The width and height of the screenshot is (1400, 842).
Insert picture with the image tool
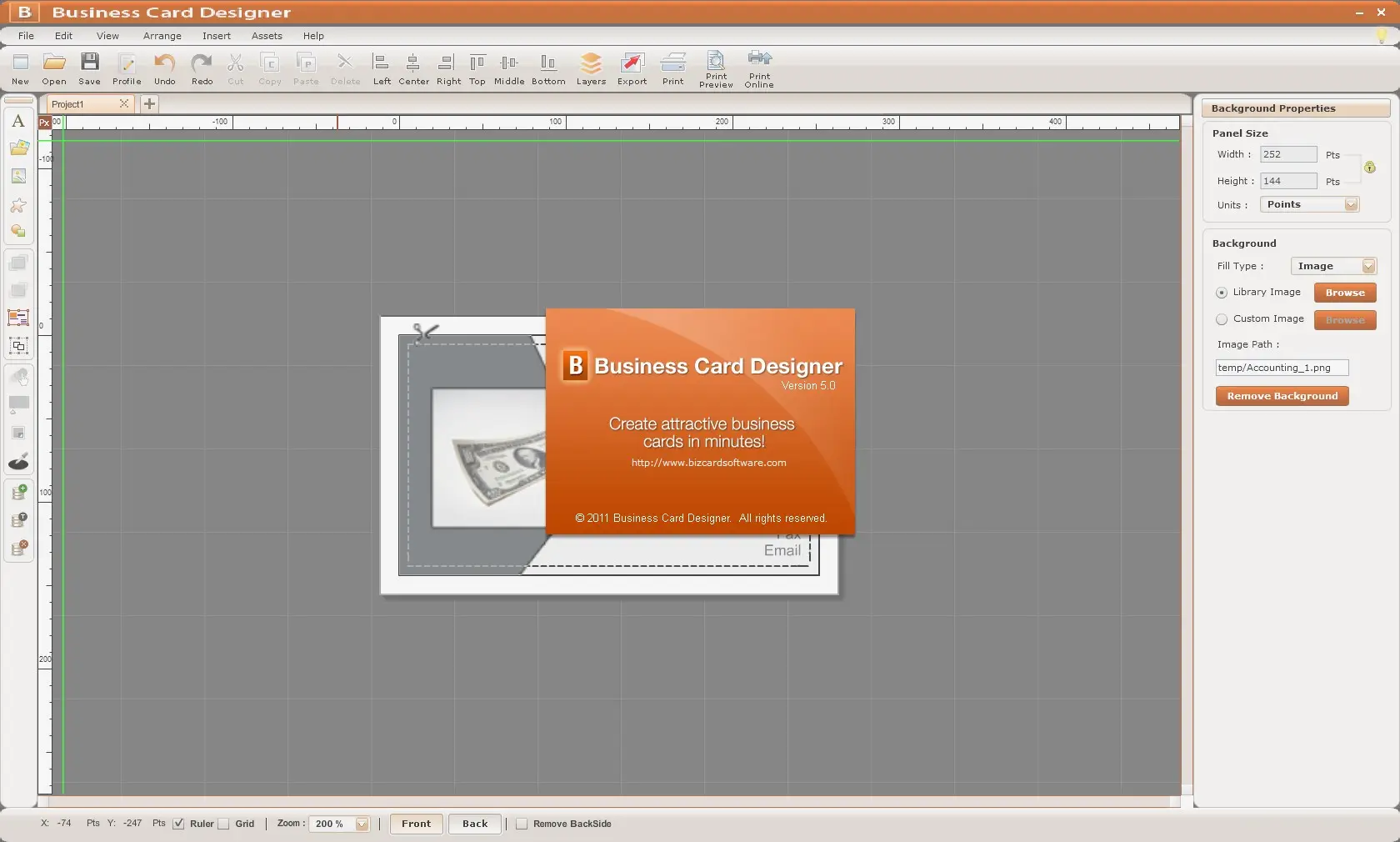click(18, 177)
